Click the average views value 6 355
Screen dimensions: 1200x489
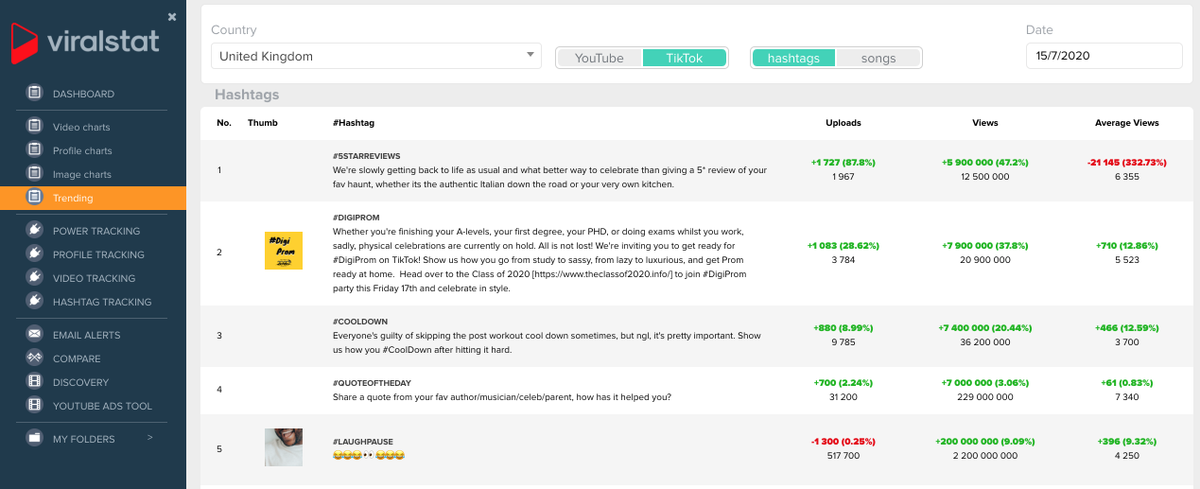pyautogui.click(x=1127, y=177)
